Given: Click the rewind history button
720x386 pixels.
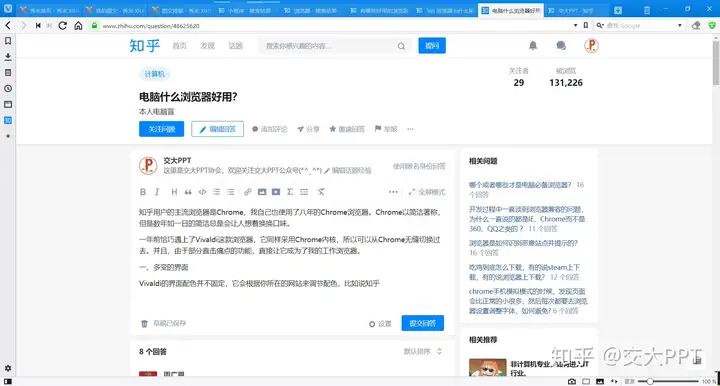Looking at the screenshot, I should click(x=38, y=26).
